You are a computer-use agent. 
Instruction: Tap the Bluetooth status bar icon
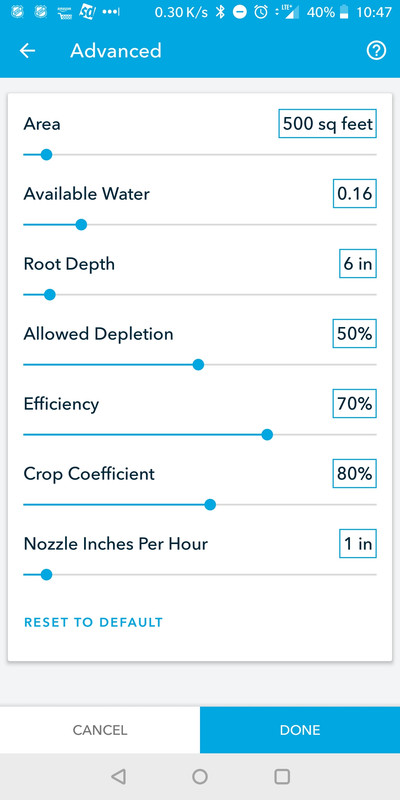pyautogui.click(x=220, y=12)
